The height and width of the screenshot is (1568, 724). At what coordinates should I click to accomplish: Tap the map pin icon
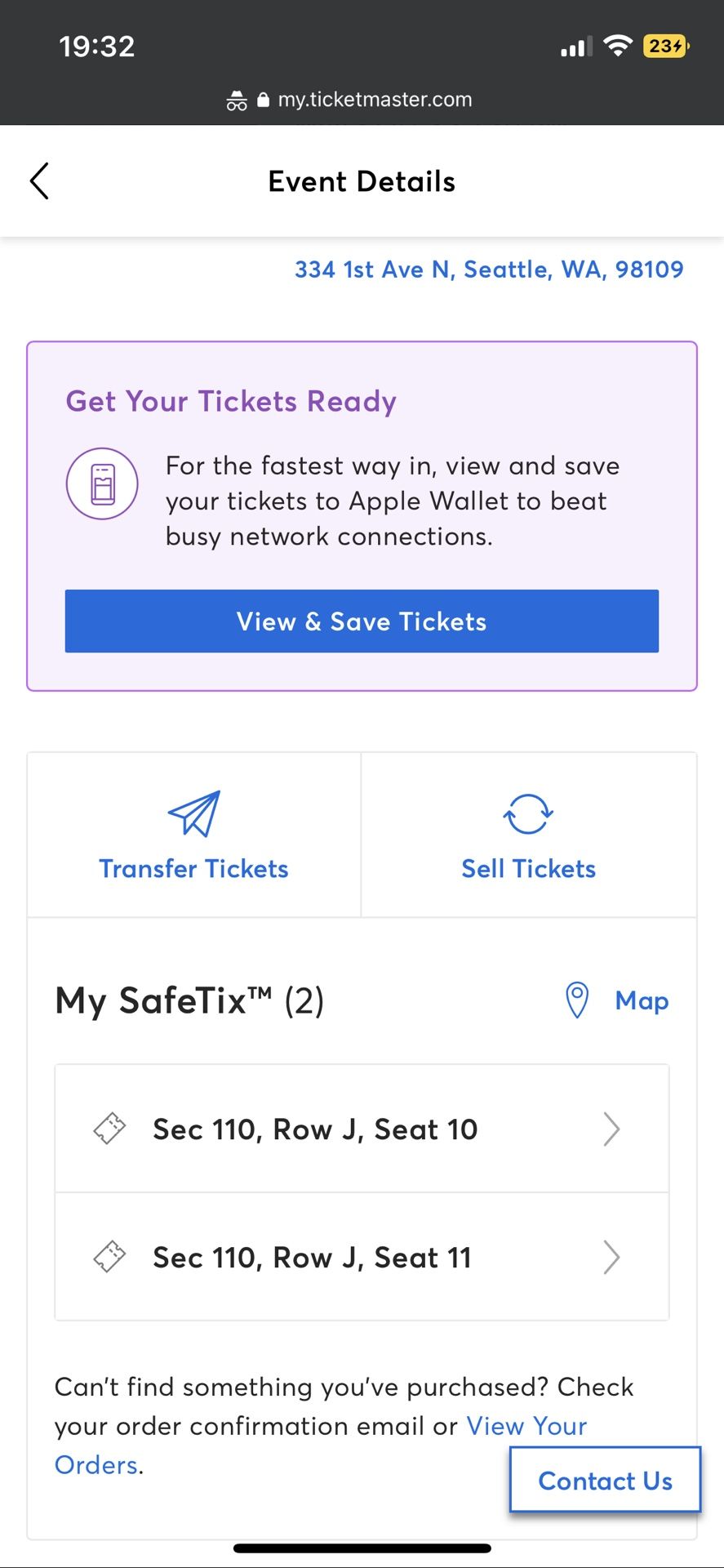click(x=577, y=1000)
